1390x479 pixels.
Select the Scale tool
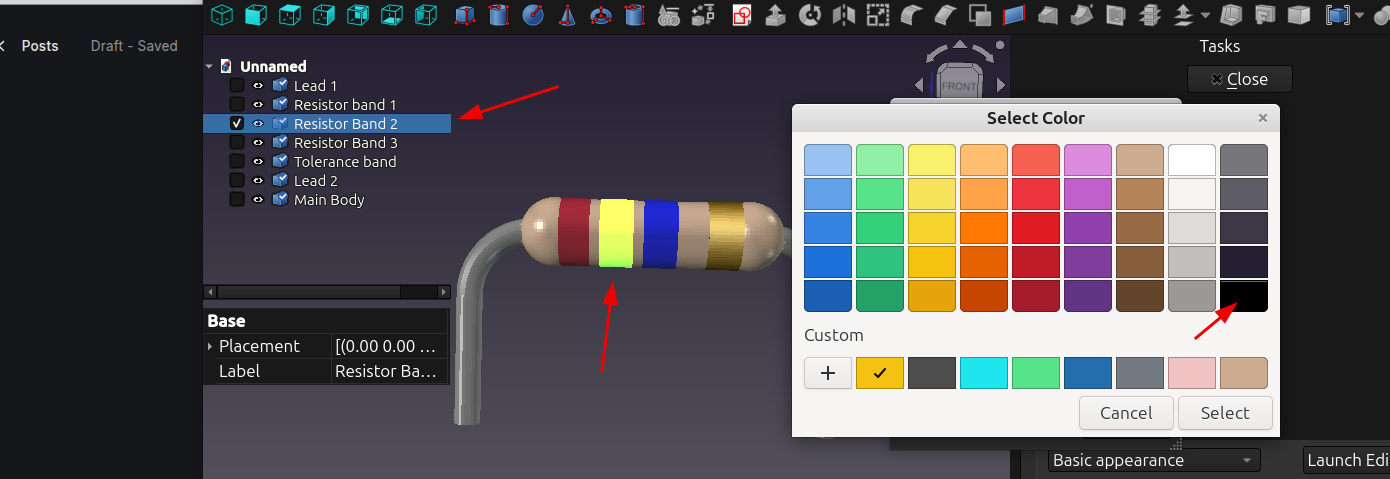tap(878, 15)
